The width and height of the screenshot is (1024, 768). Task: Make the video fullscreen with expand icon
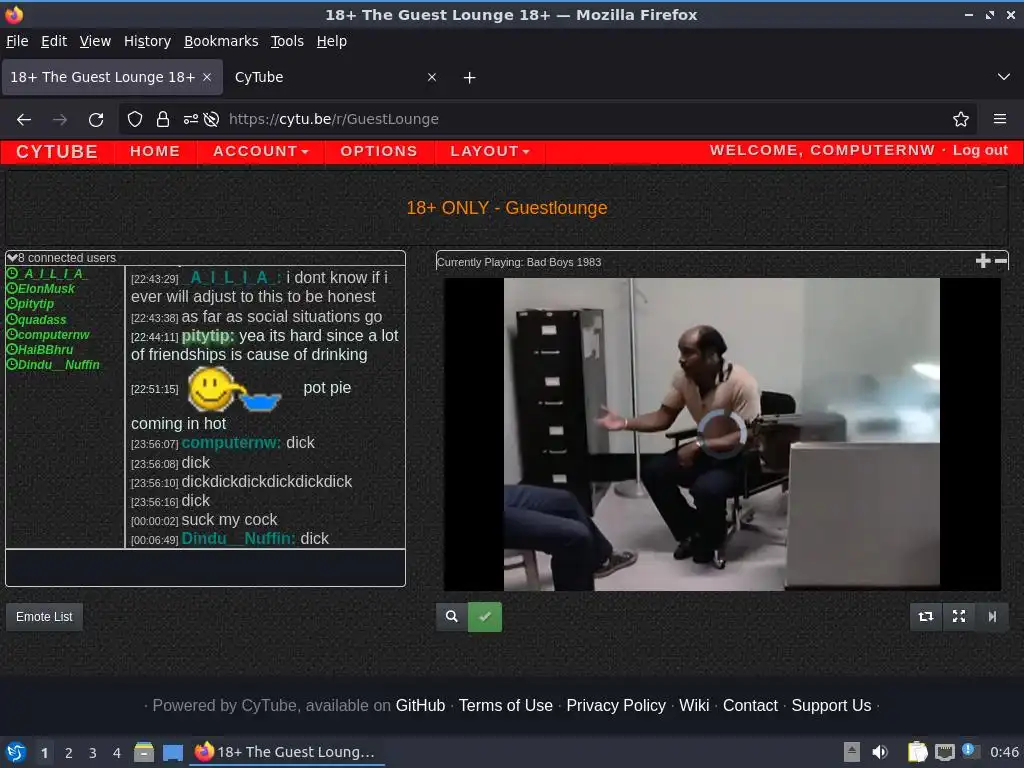click(959, 616)
